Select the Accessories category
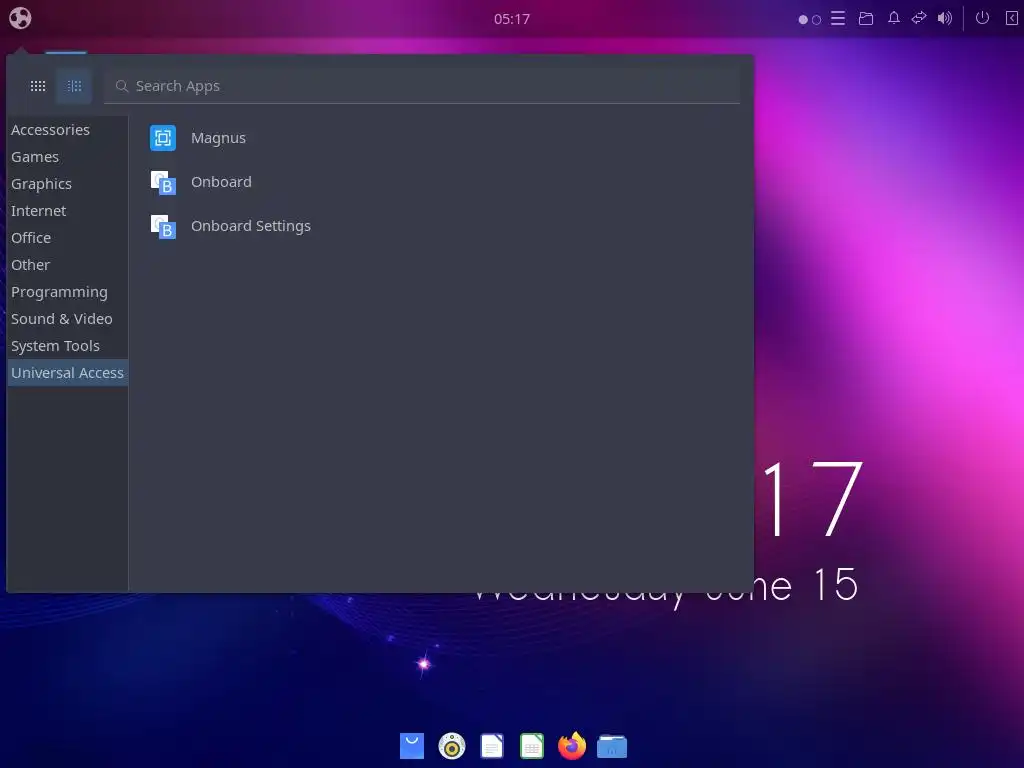 (67, 130)
